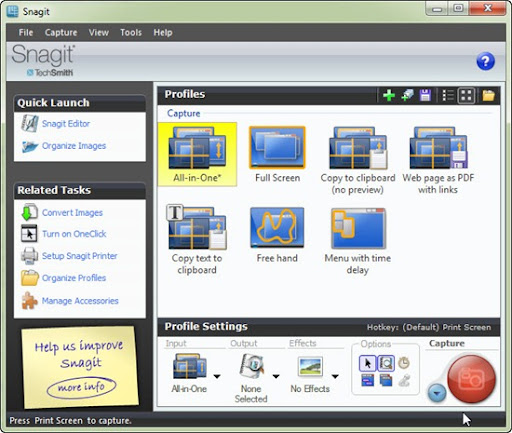Toggle the timer capture clock option

tap(404, 363)
